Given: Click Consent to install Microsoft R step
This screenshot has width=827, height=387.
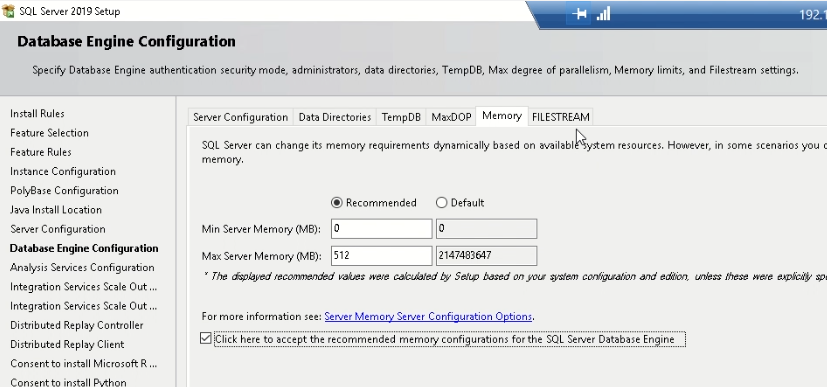Looking at the screenshot, I should 83,364.
